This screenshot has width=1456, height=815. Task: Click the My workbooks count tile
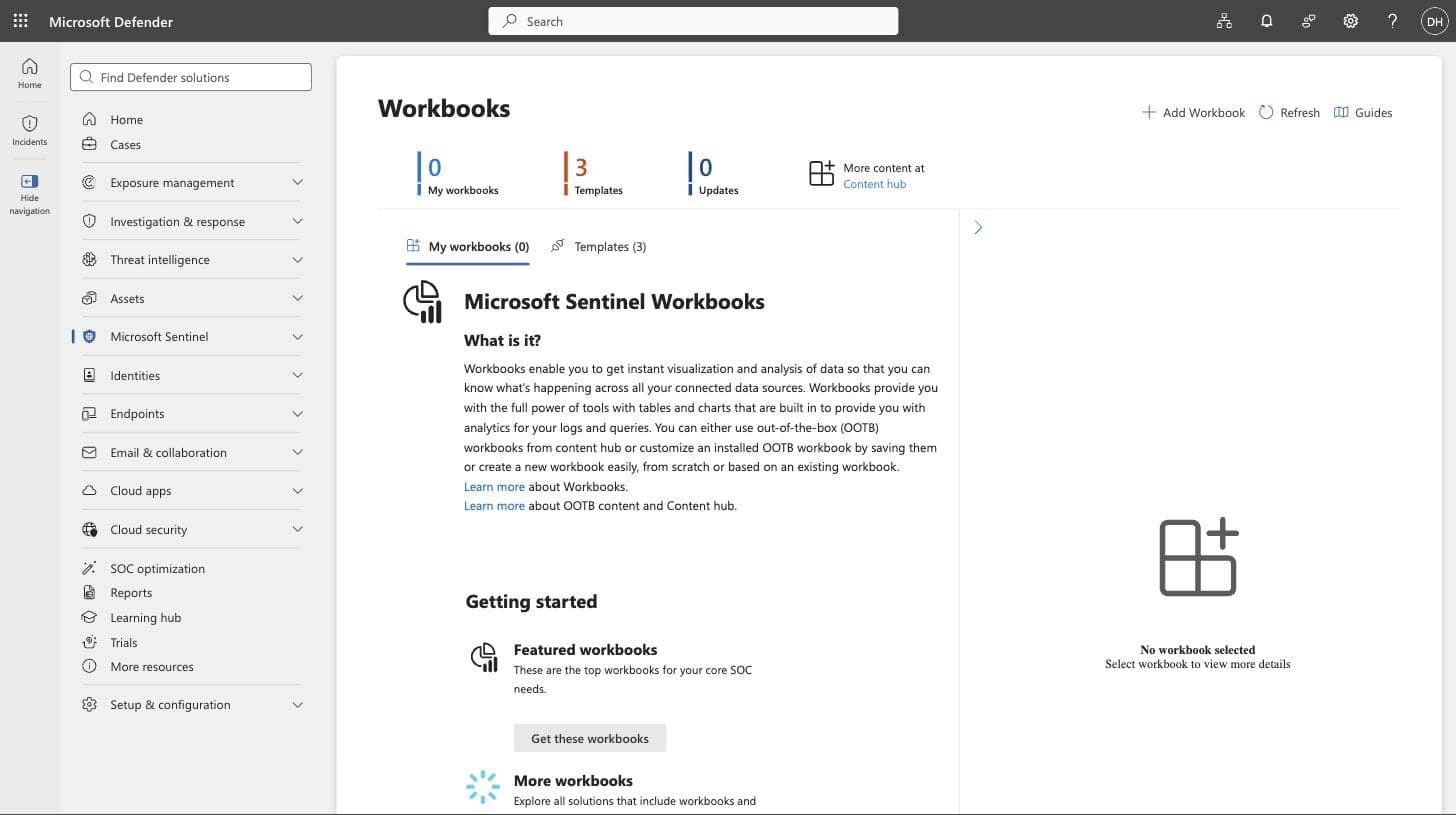pos(458,174)
